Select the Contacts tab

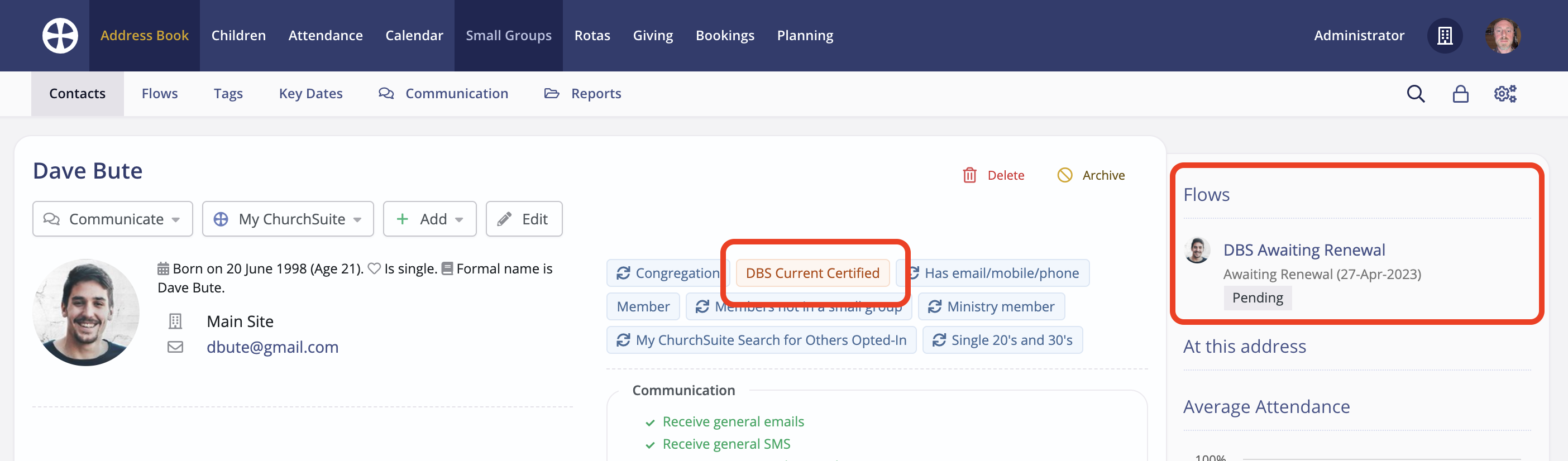77,94
